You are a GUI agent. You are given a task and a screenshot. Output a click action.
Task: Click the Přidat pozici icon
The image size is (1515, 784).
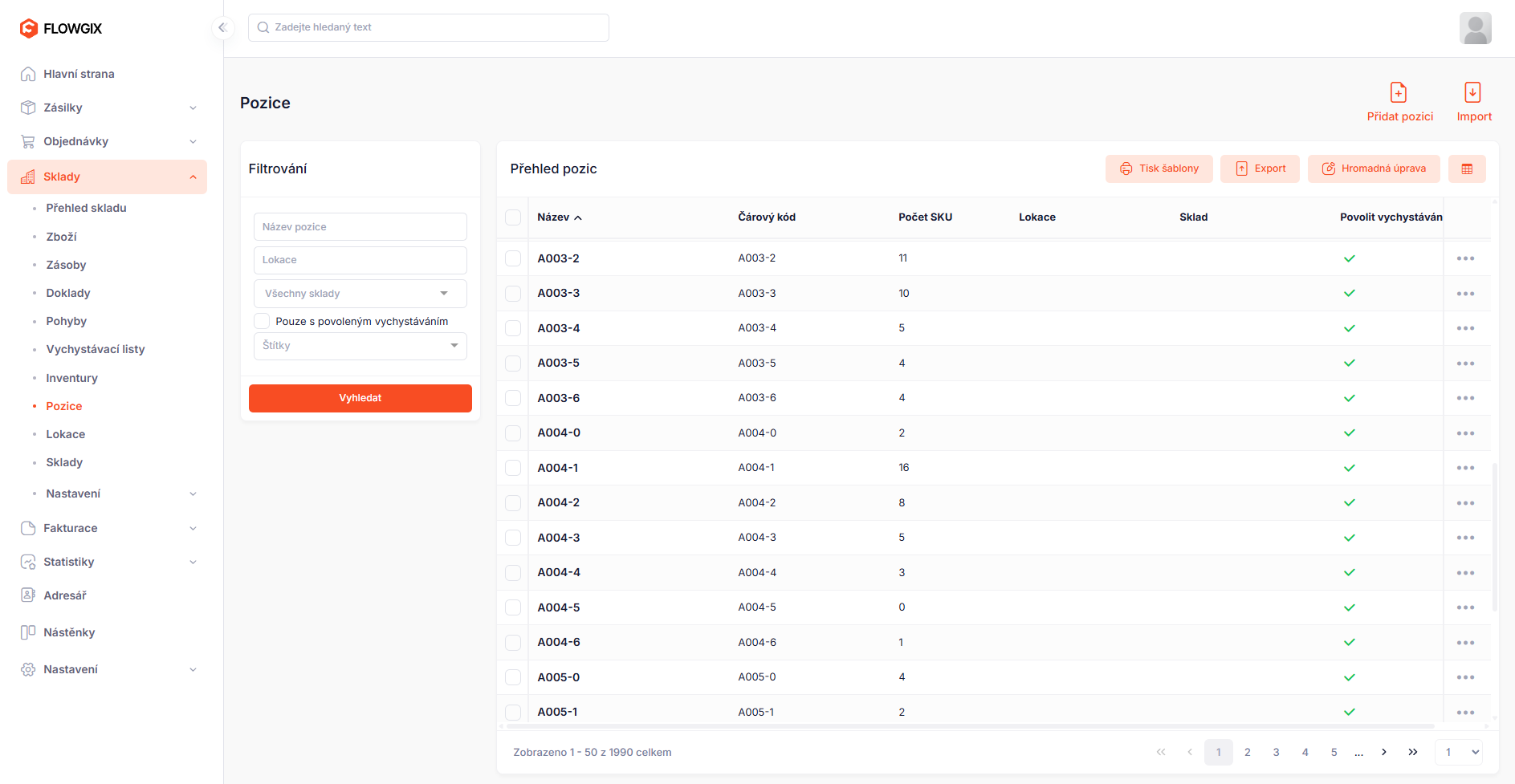1399,93
